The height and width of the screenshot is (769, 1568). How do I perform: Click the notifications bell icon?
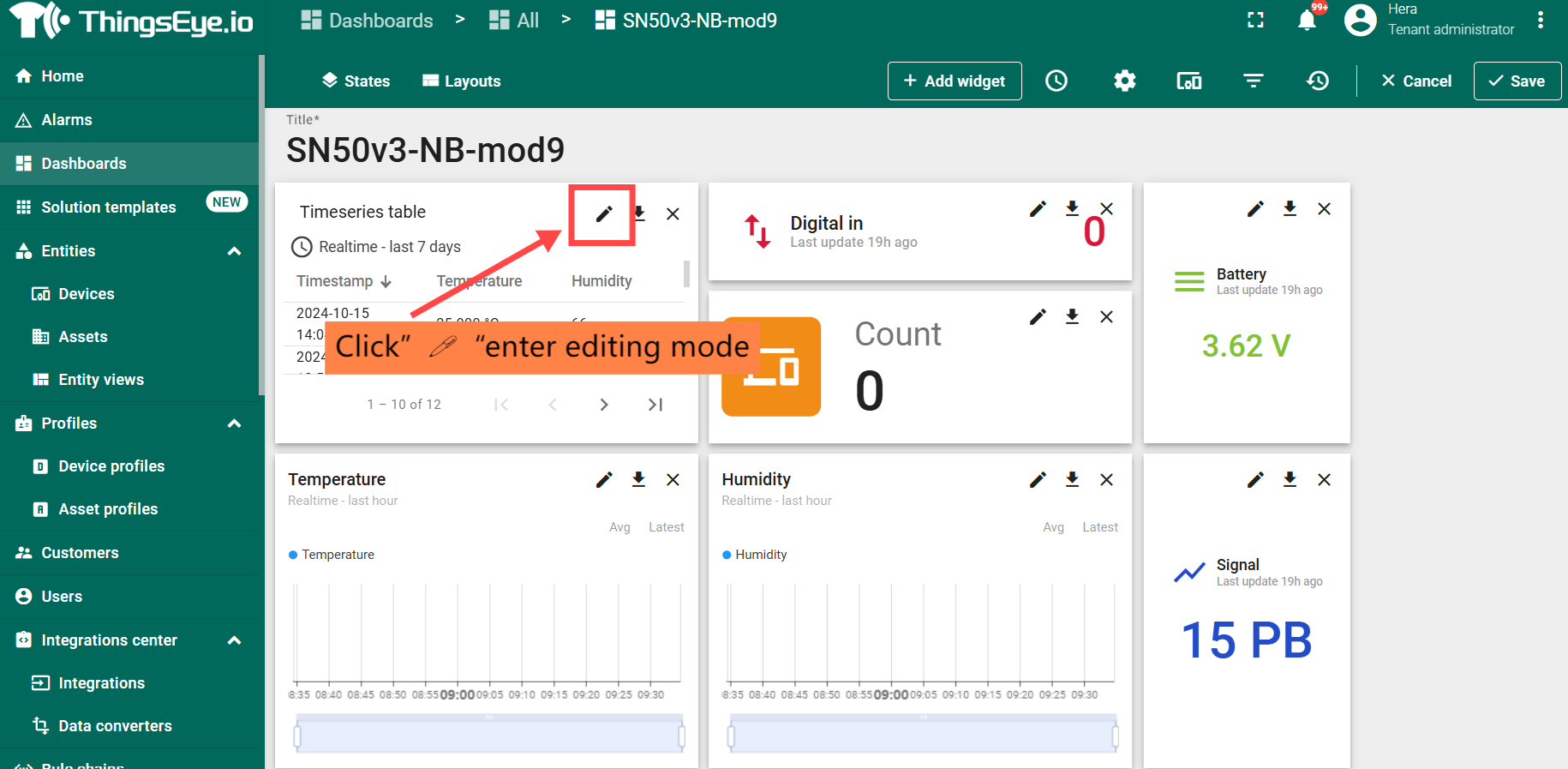[1307, 20]
